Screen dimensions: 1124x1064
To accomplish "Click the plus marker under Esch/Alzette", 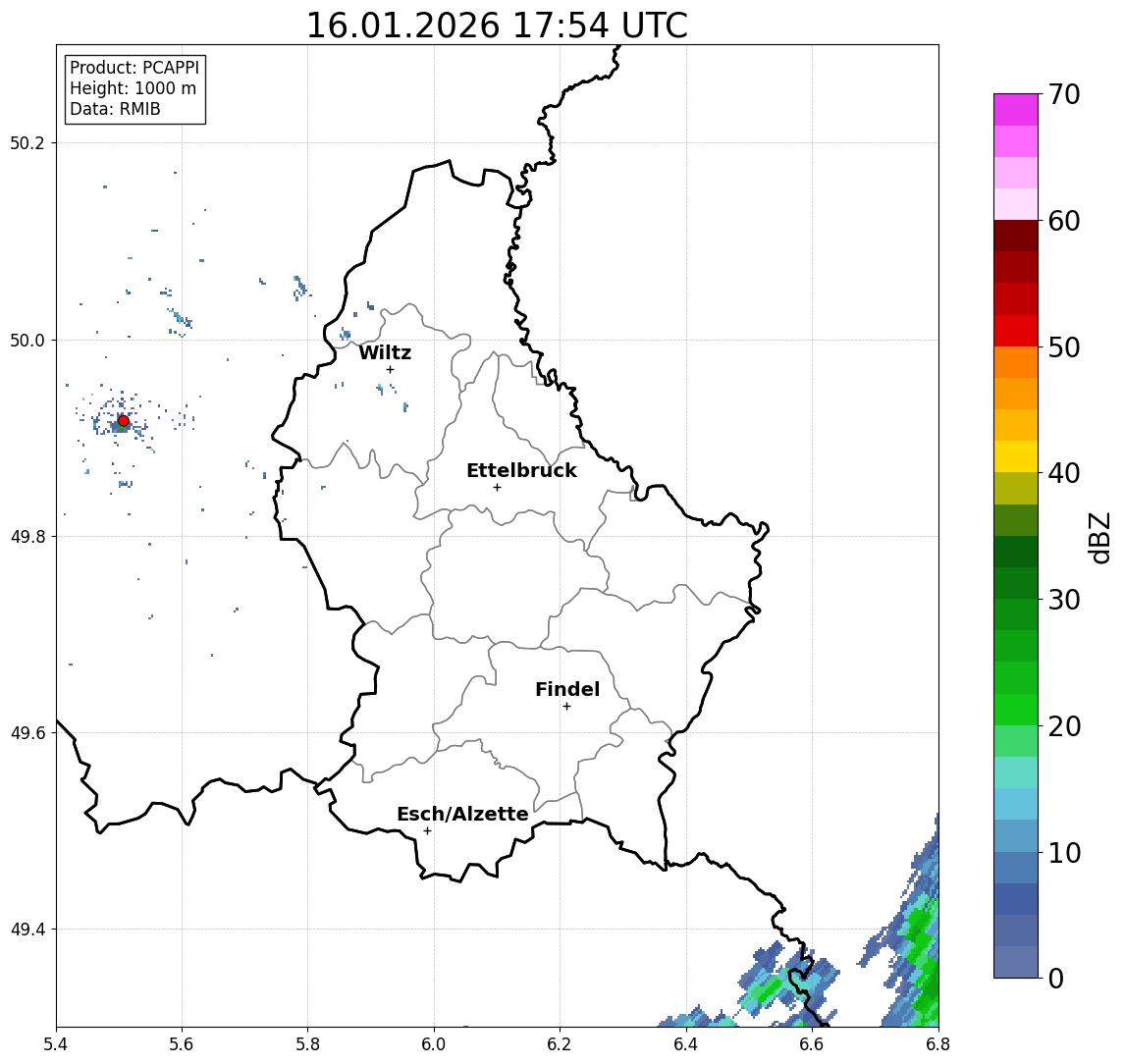I will click(427, 831).
